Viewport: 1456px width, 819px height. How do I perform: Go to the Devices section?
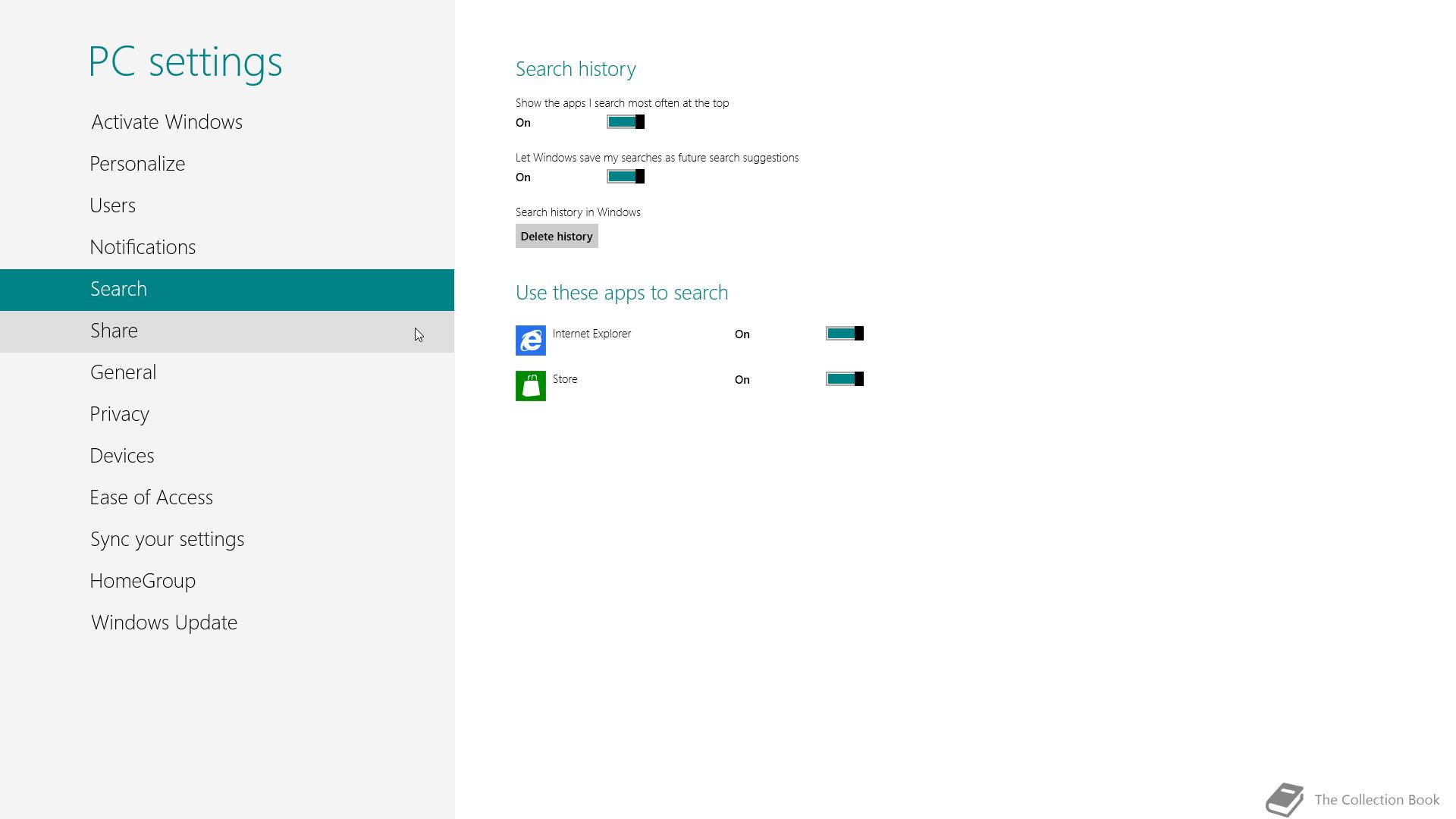coord(122,456)
